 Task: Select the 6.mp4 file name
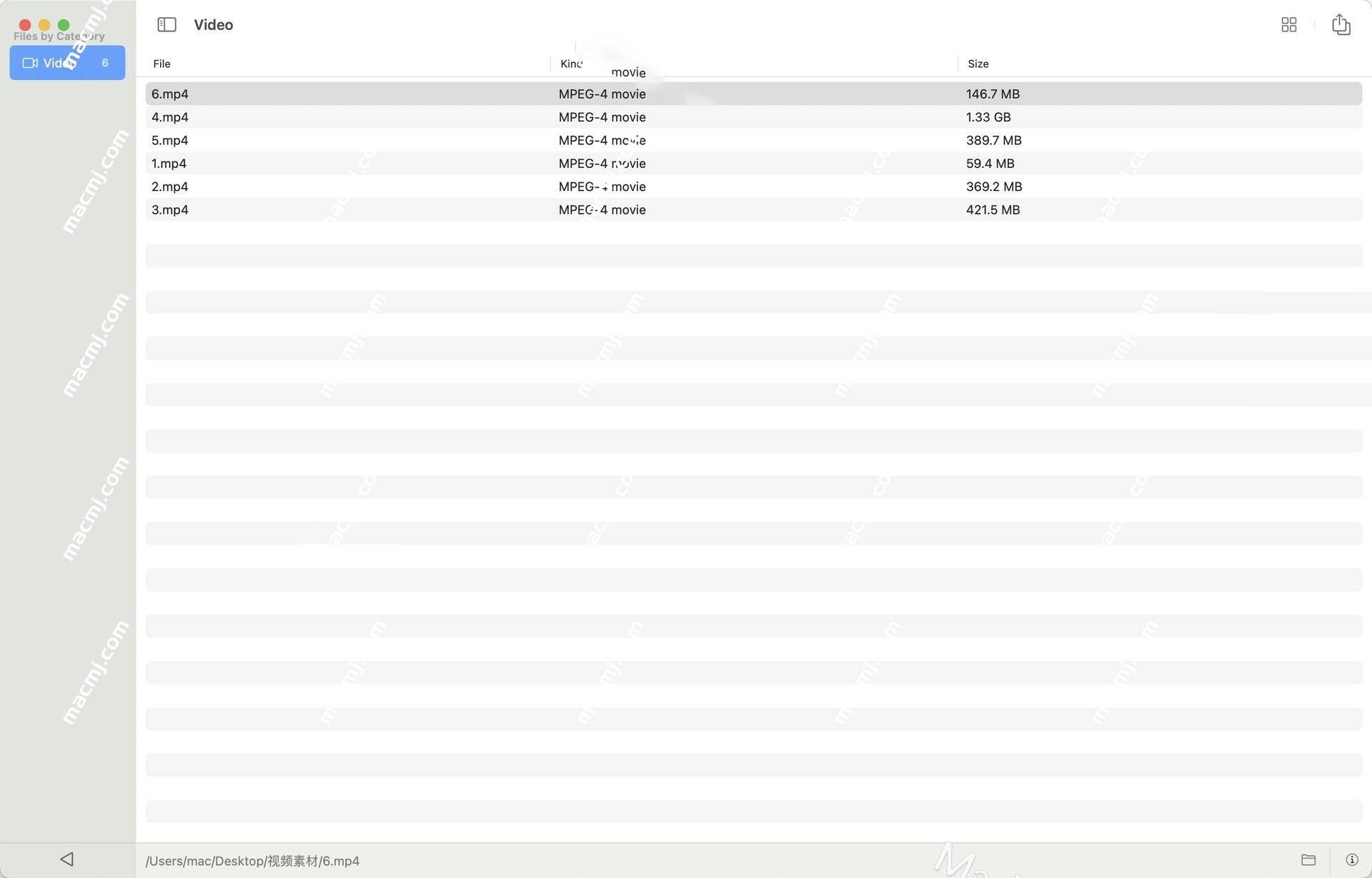169,94
